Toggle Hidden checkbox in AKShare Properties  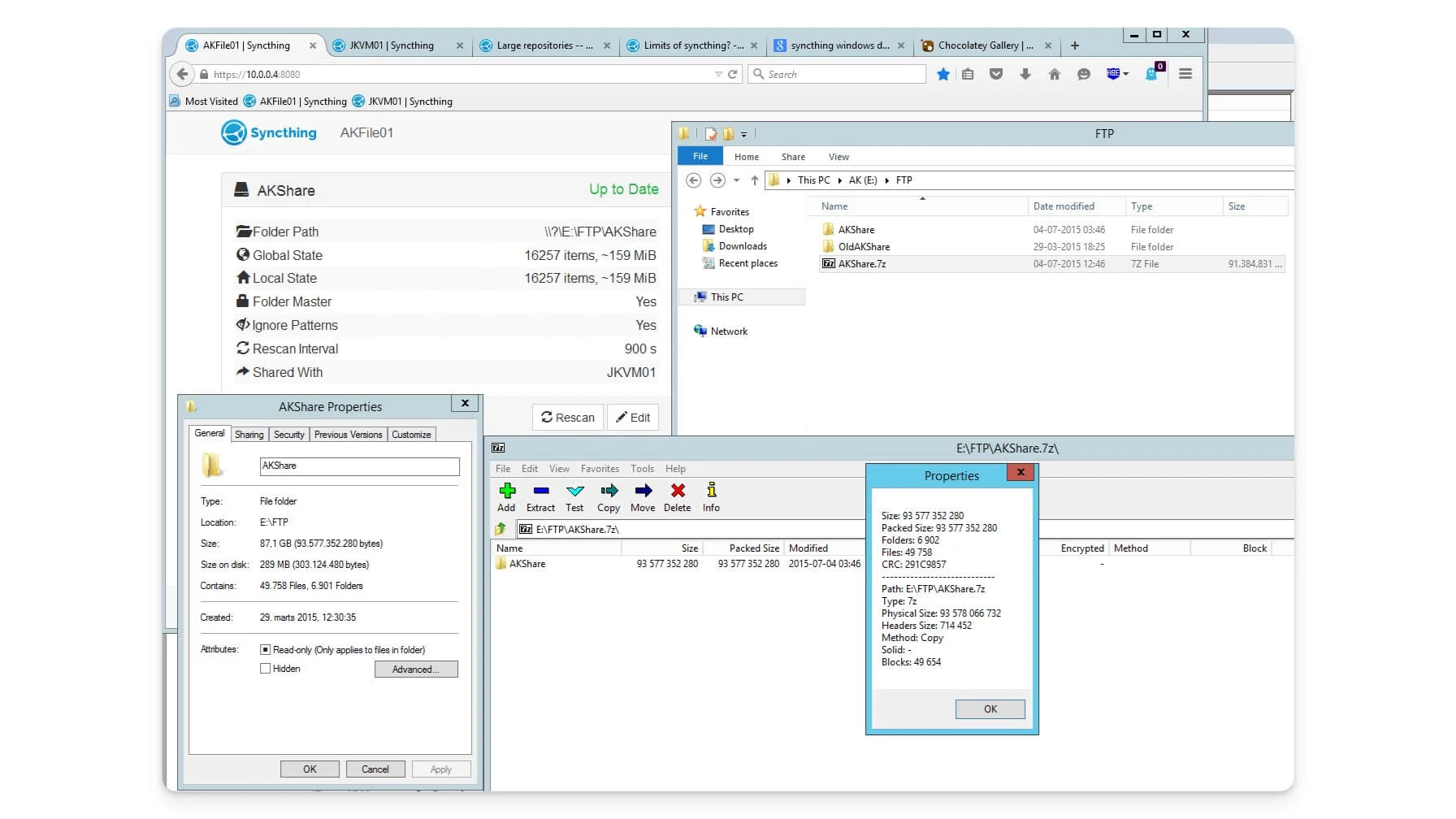click(265, 669)
